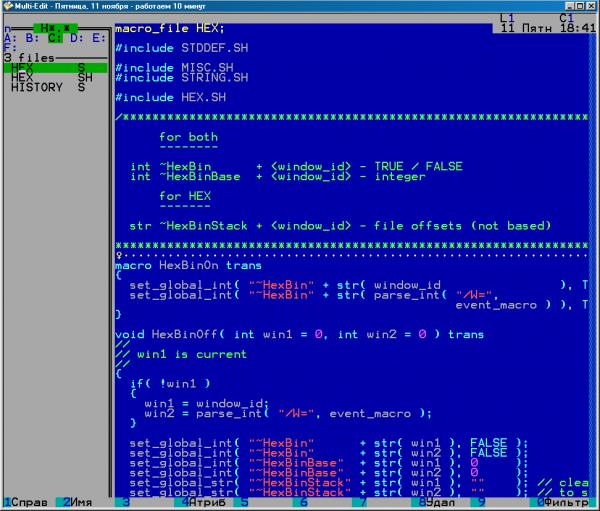The image size is (600, 511).
Task: Click the line number indicator L1
Action: click(506, 18)
